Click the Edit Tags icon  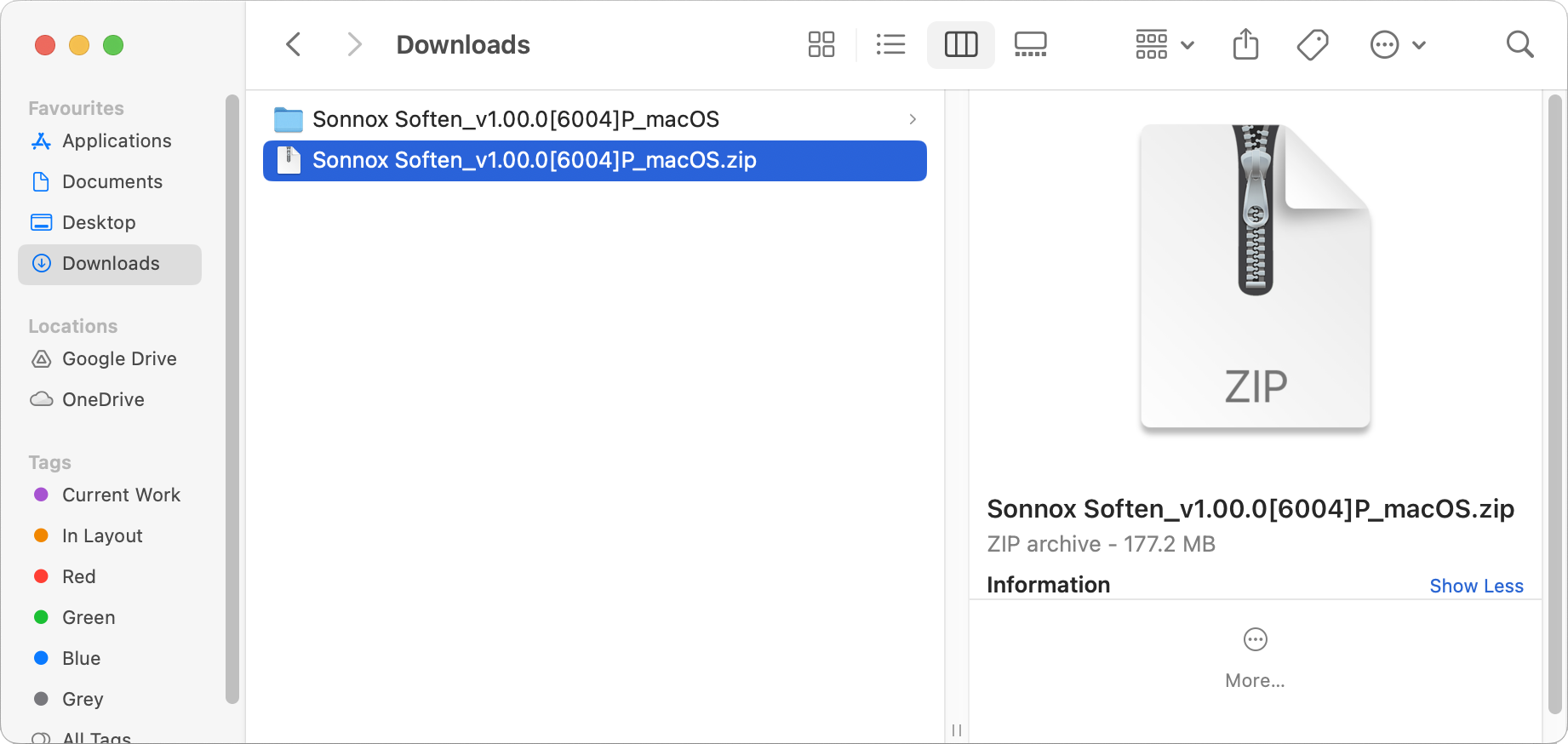click(x=1313, y=44)
